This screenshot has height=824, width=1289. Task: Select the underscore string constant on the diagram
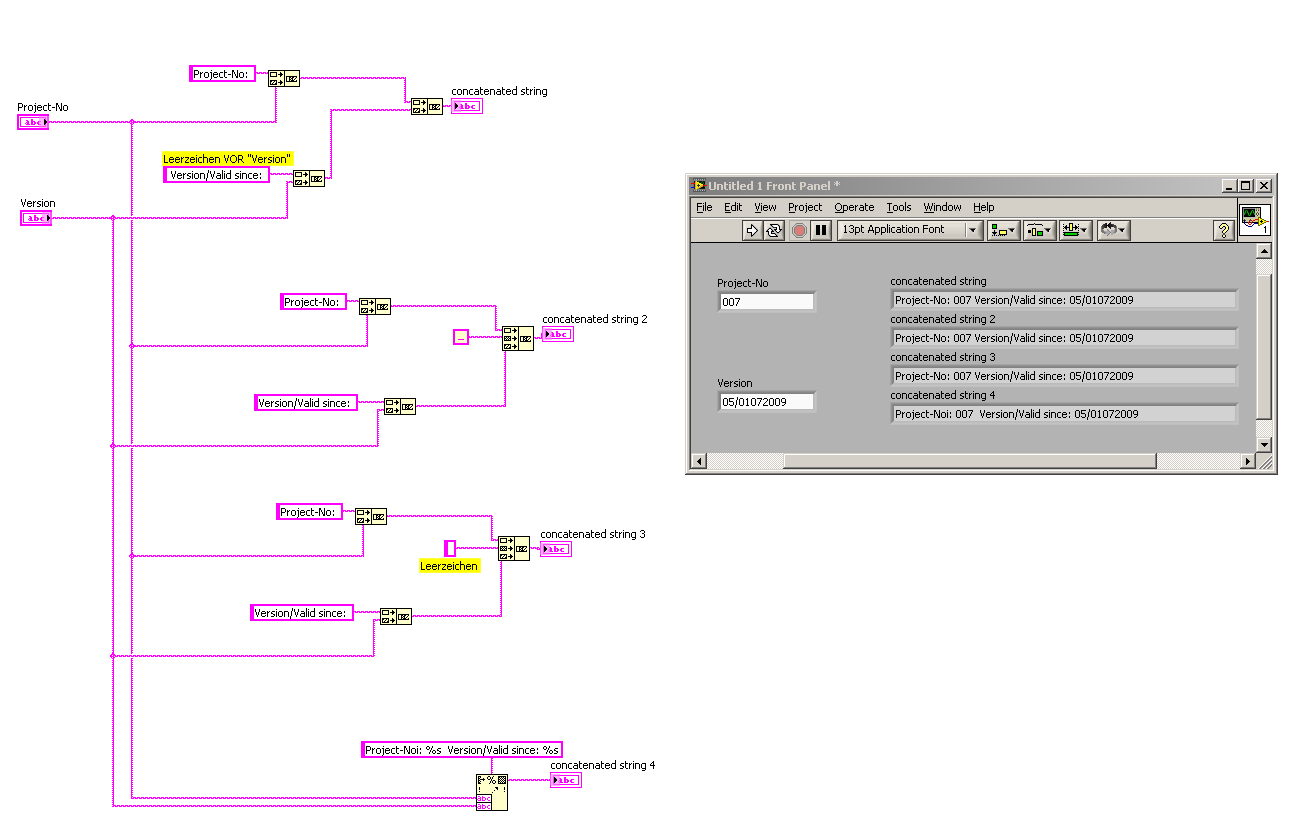click(460, 337)
